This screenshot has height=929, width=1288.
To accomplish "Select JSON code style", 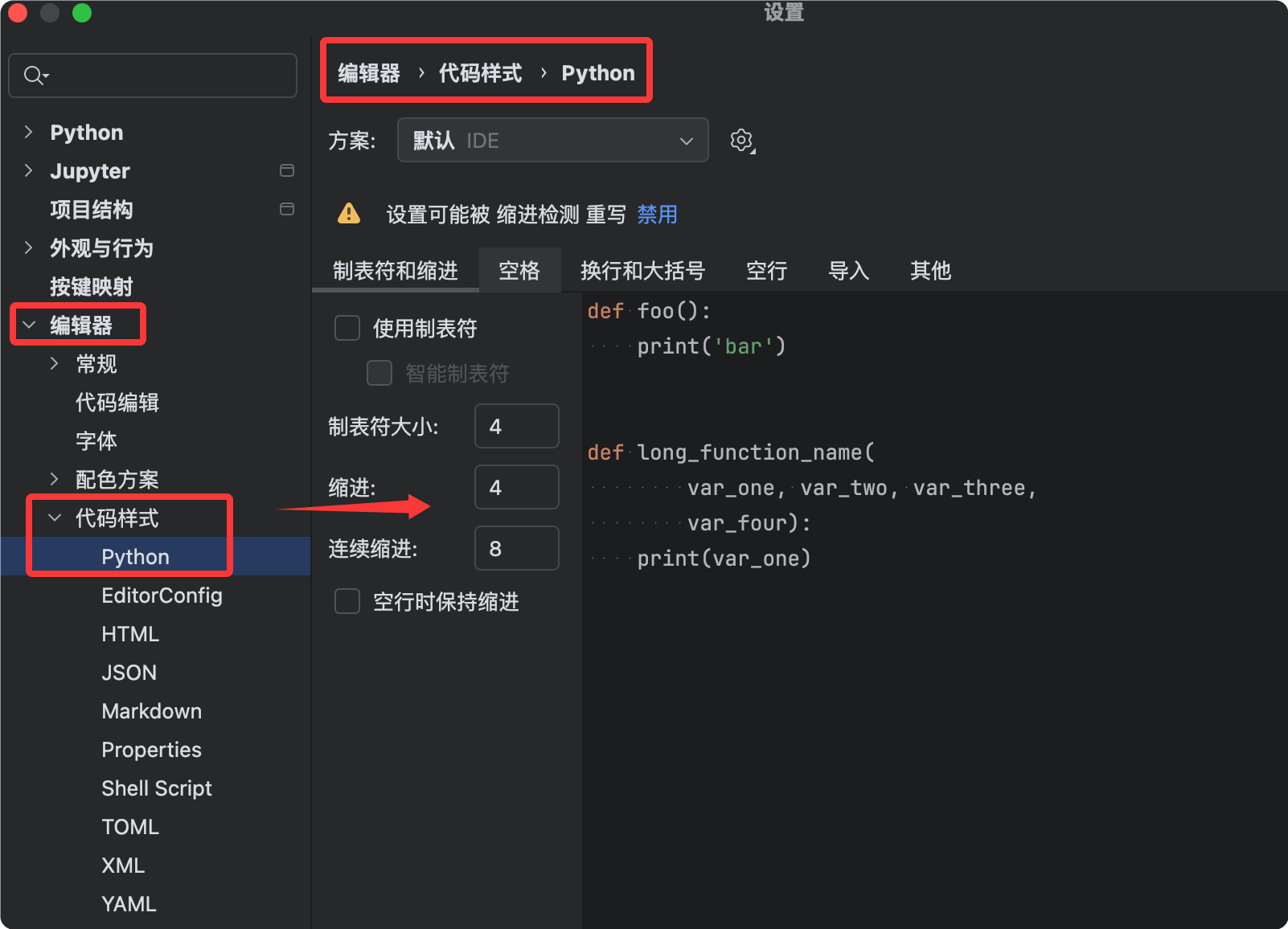I will [x=129, y=673].
